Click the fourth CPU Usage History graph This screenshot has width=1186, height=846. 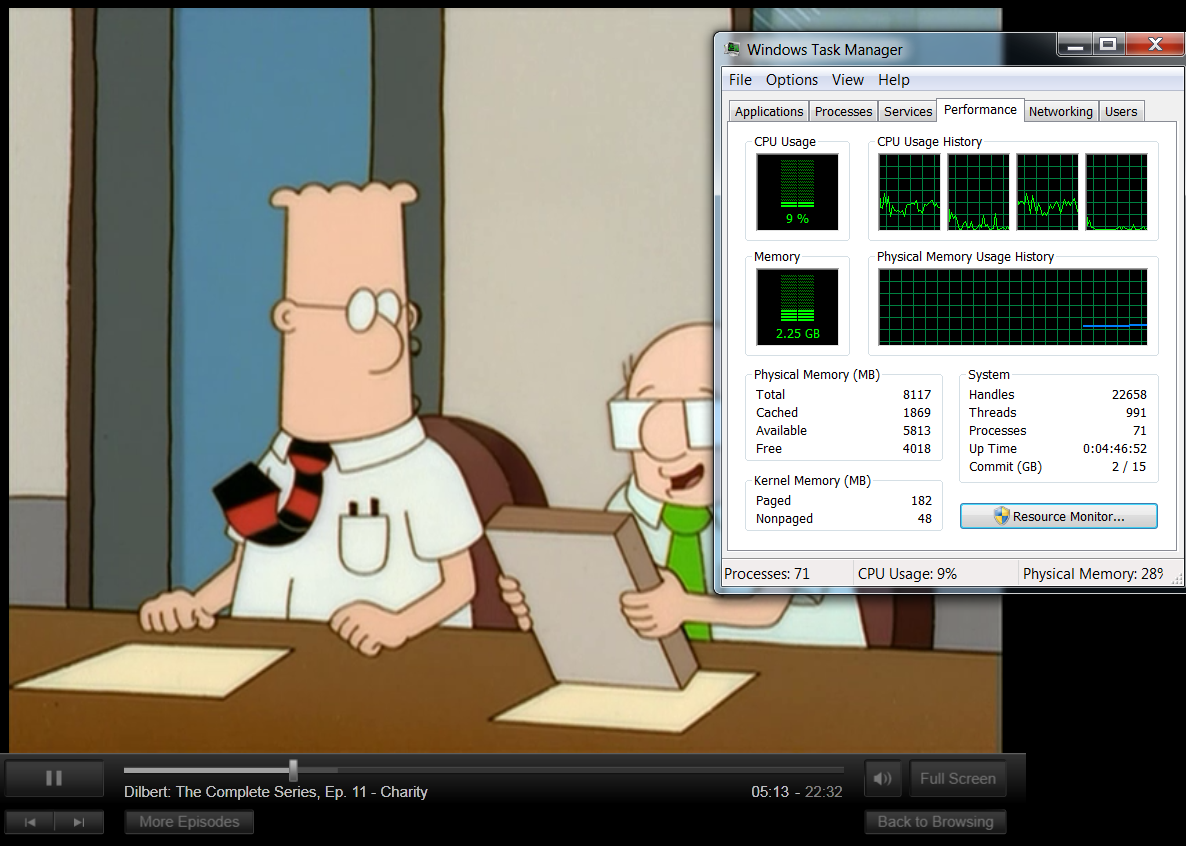(1116, 192)
